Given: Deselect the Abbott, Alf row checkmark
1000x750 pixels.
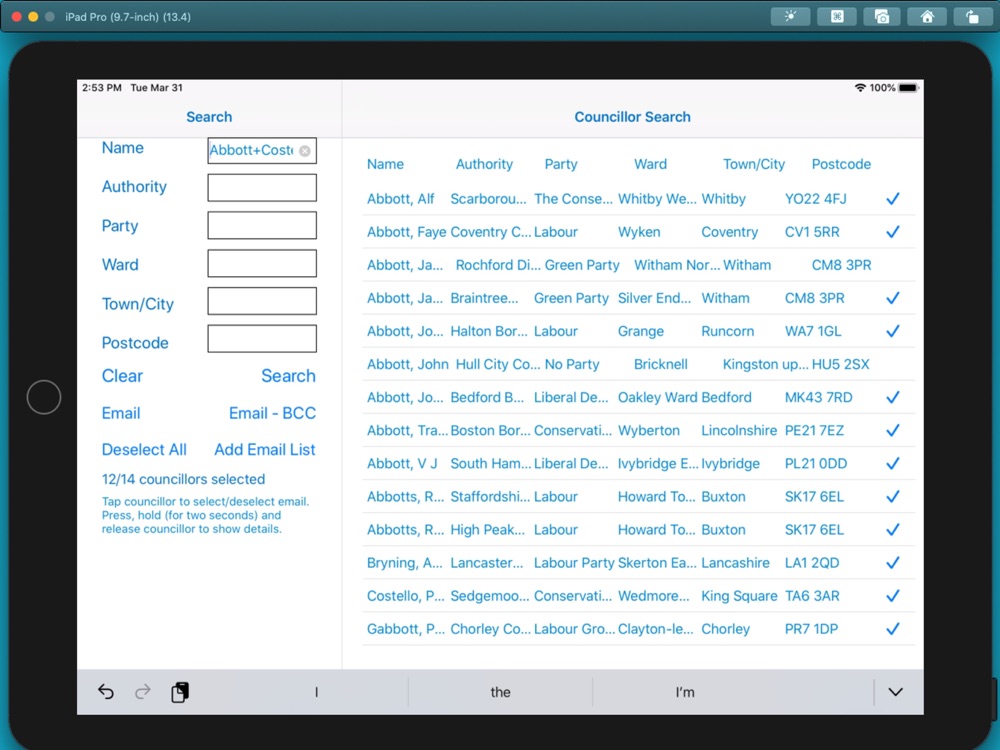Looking at the screenshot, I should (892, 199).
